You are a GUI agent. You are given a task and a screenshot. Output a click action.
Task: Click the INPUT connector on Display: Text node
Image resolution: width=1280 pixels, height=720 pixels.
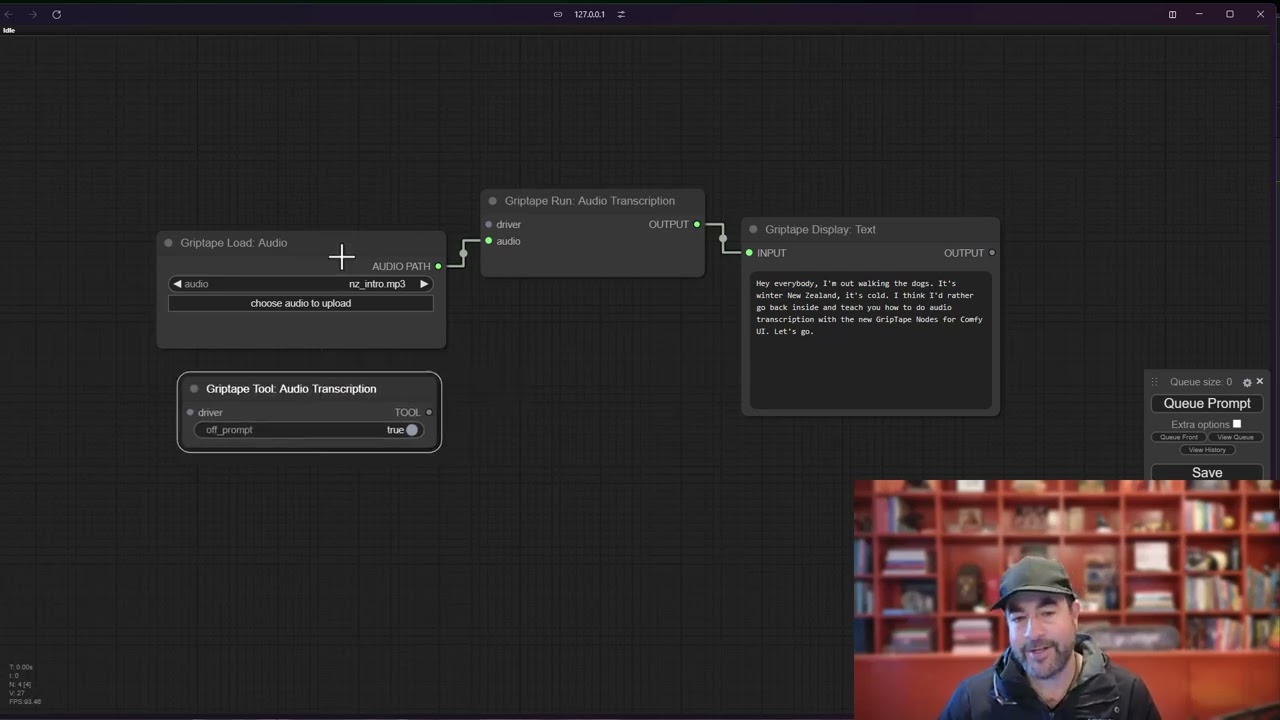click(x=749, y=253)
